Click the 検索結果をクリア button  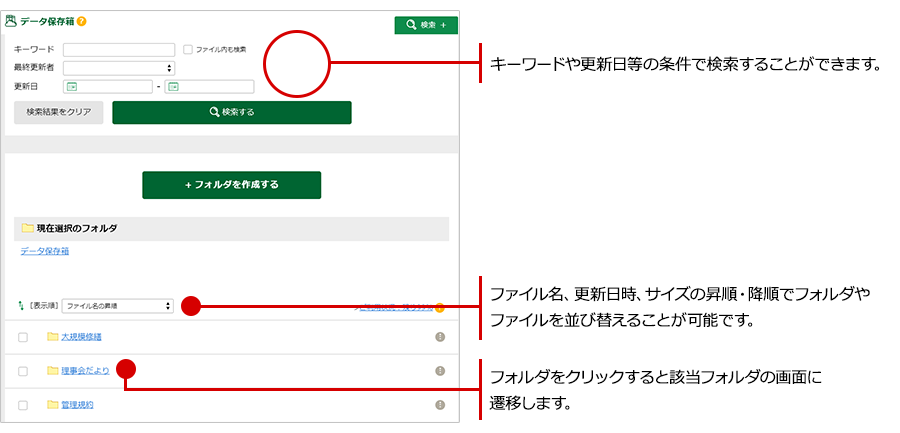pos(59,113)
